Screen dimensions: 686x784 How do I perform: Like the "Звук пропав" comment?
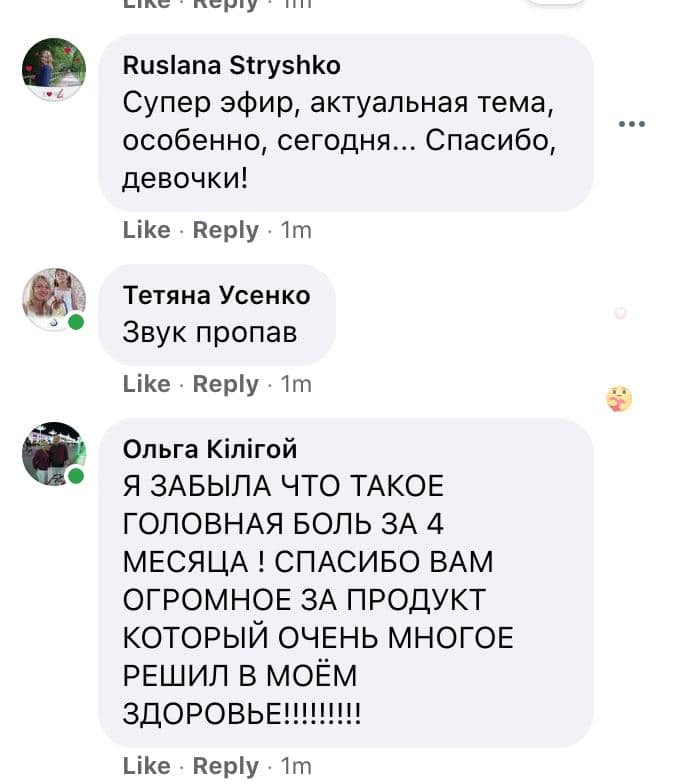point(146,384)
